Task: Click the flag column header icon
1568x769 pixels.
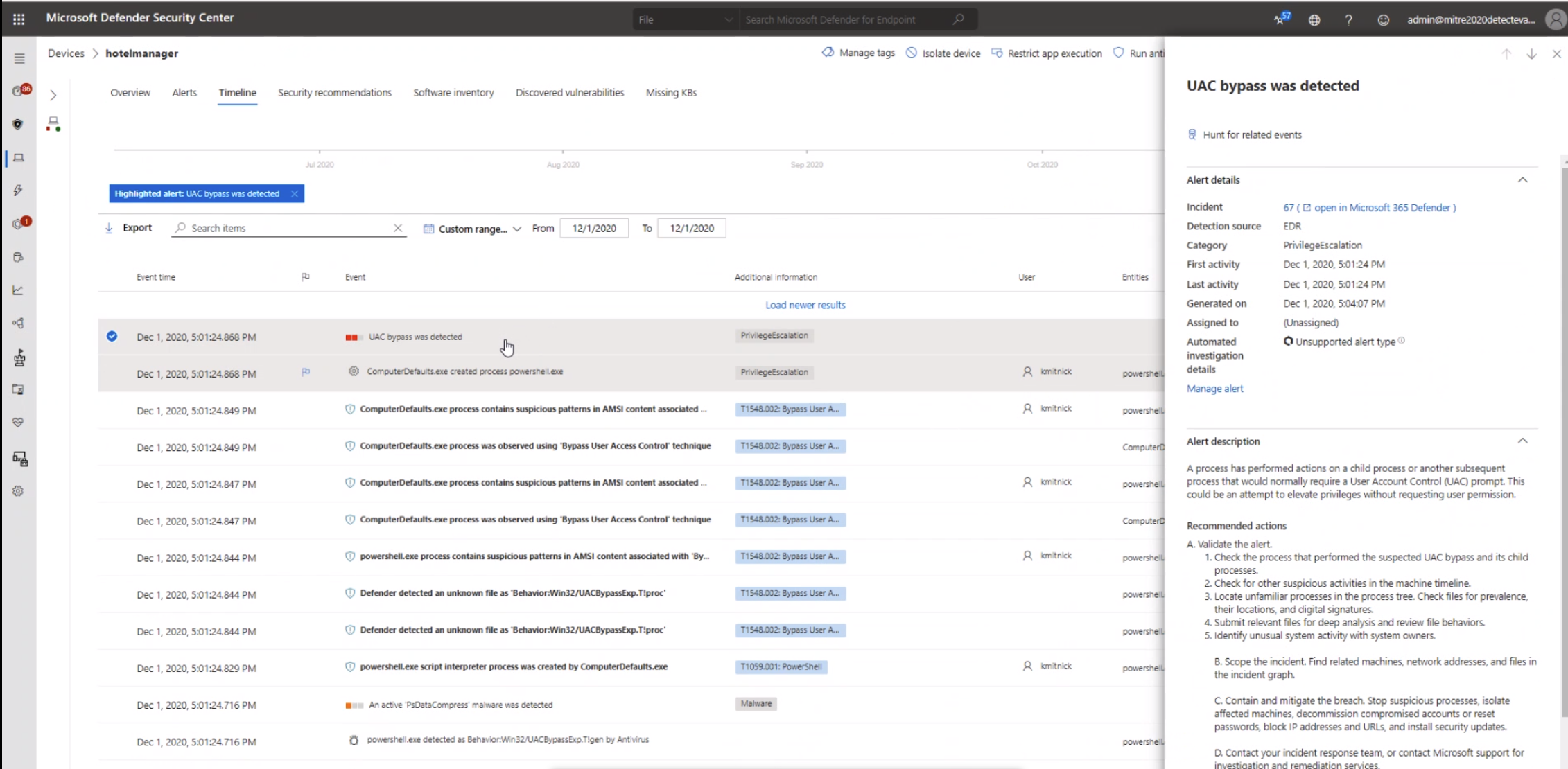Action: pyautogui.click(x=306, y=277)
